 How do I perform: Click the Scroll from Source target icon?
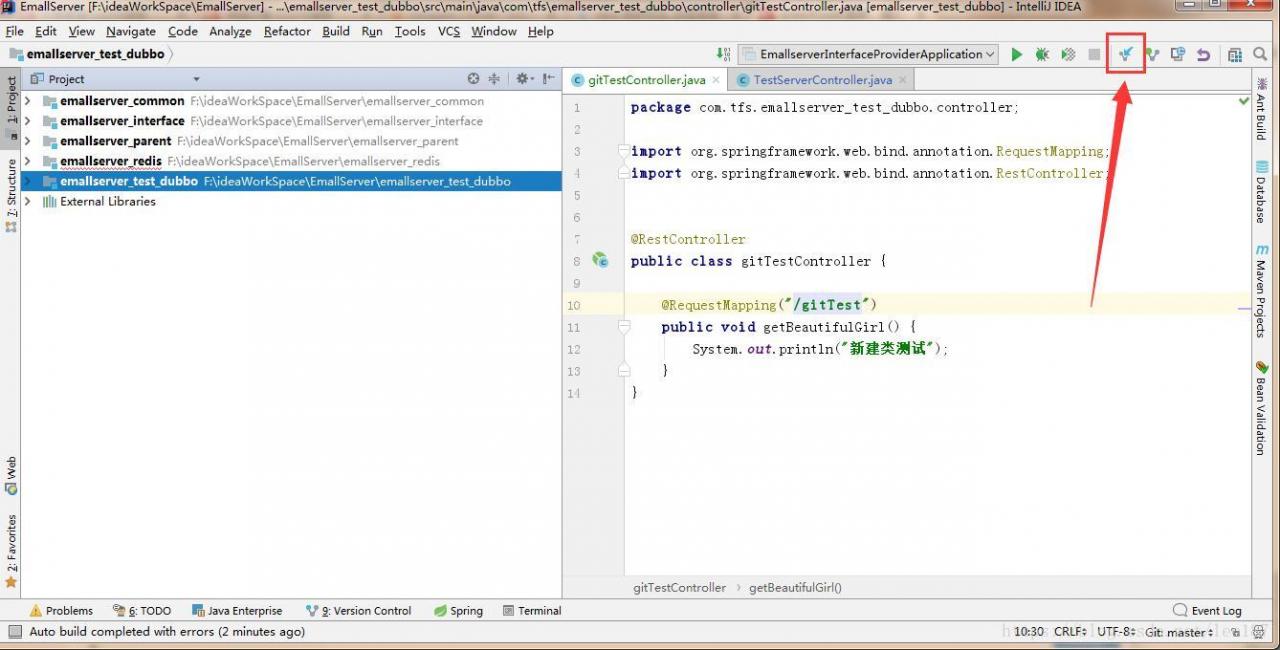click(473, 79)
